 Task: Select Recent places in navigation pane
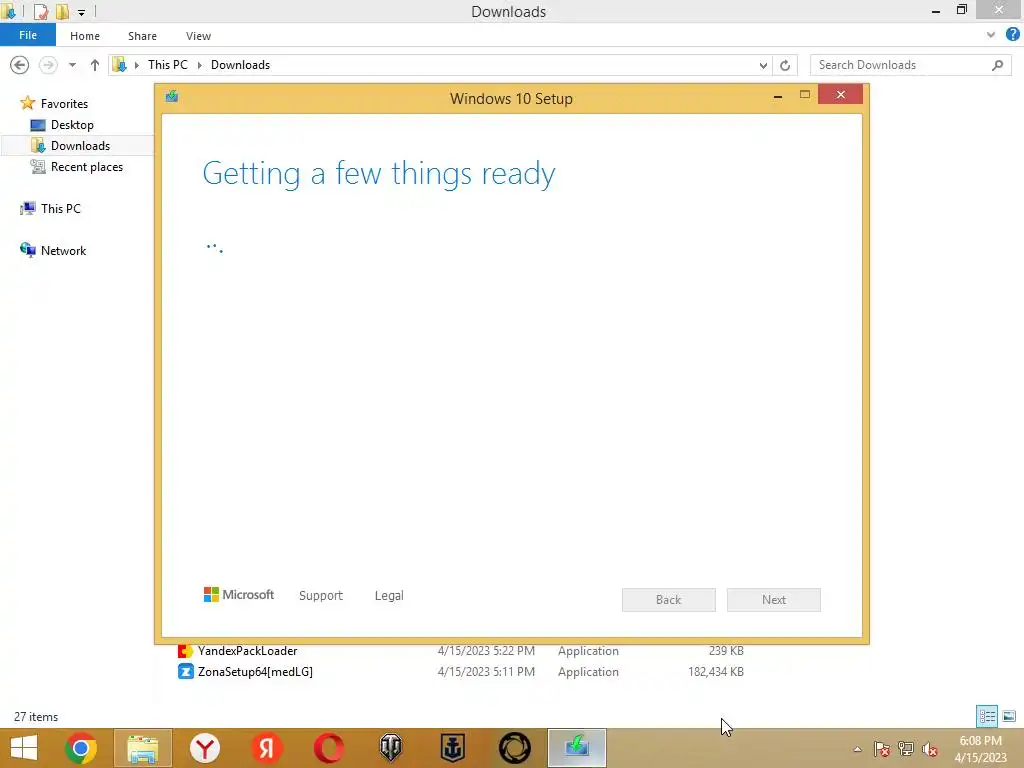pos(87,167)
